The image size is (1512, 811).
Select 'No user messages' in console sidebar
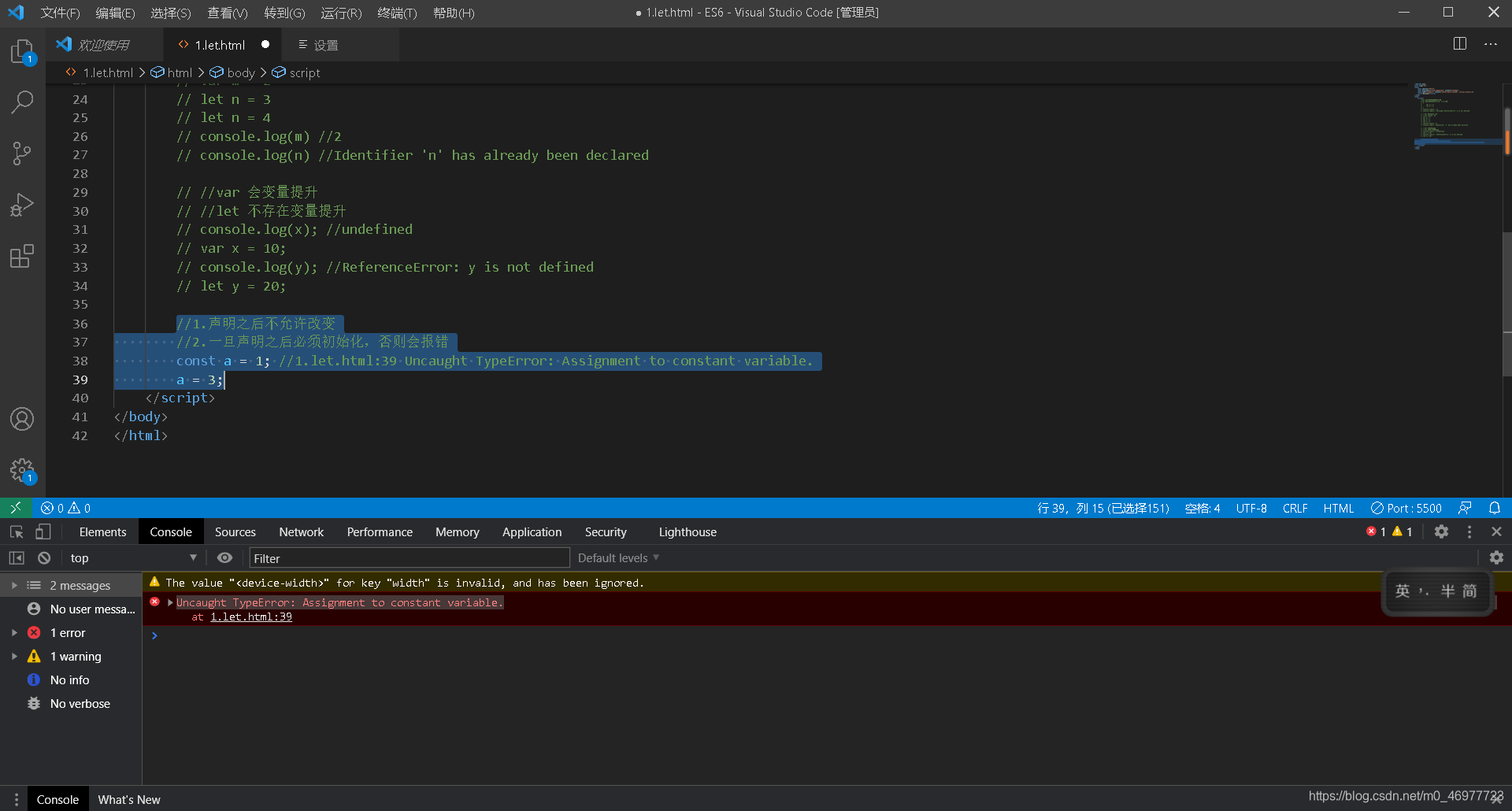[x=71, y=609]
